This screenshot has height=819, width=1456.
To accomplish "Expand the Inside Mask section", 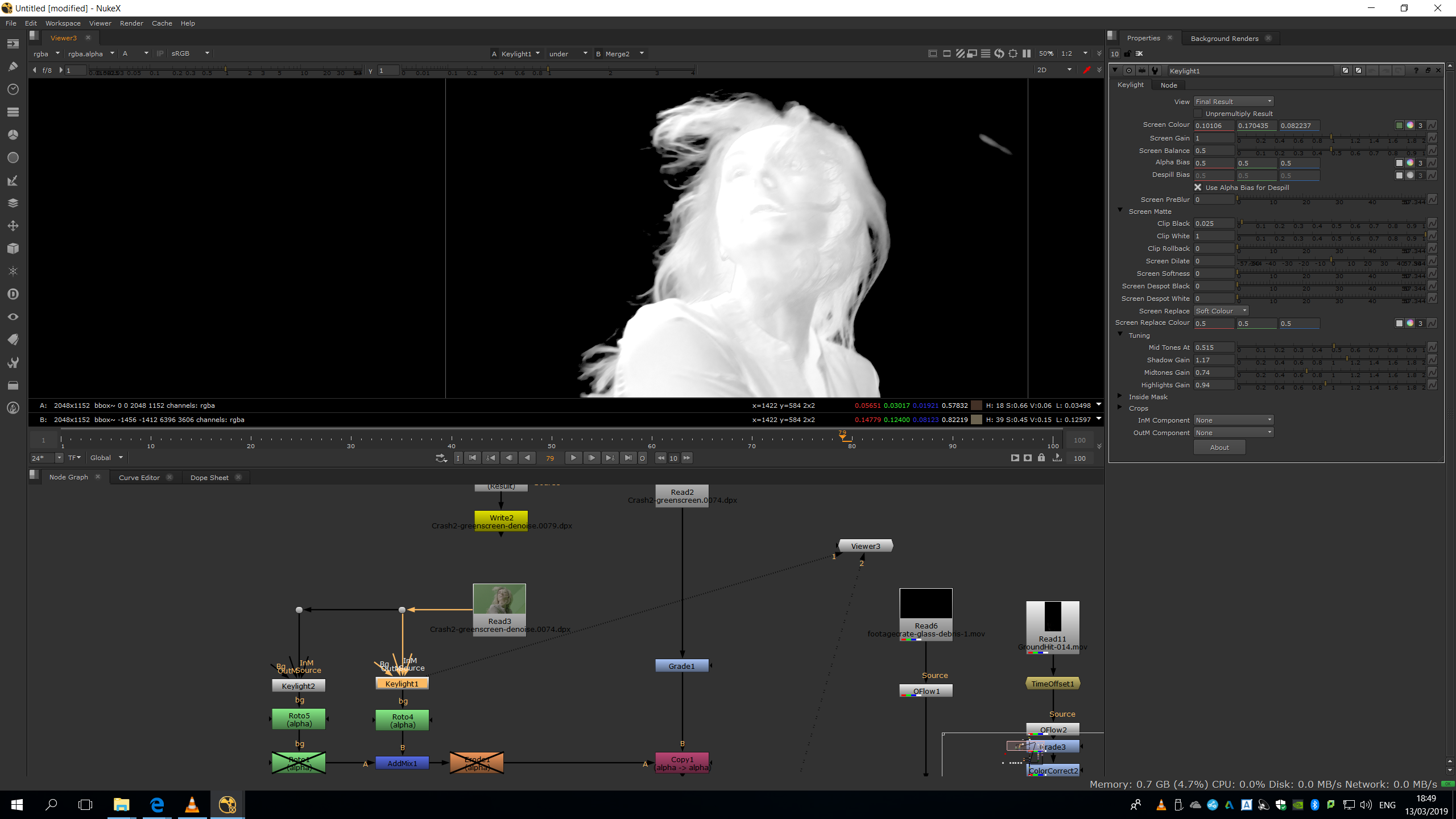I will (1120, 396).
